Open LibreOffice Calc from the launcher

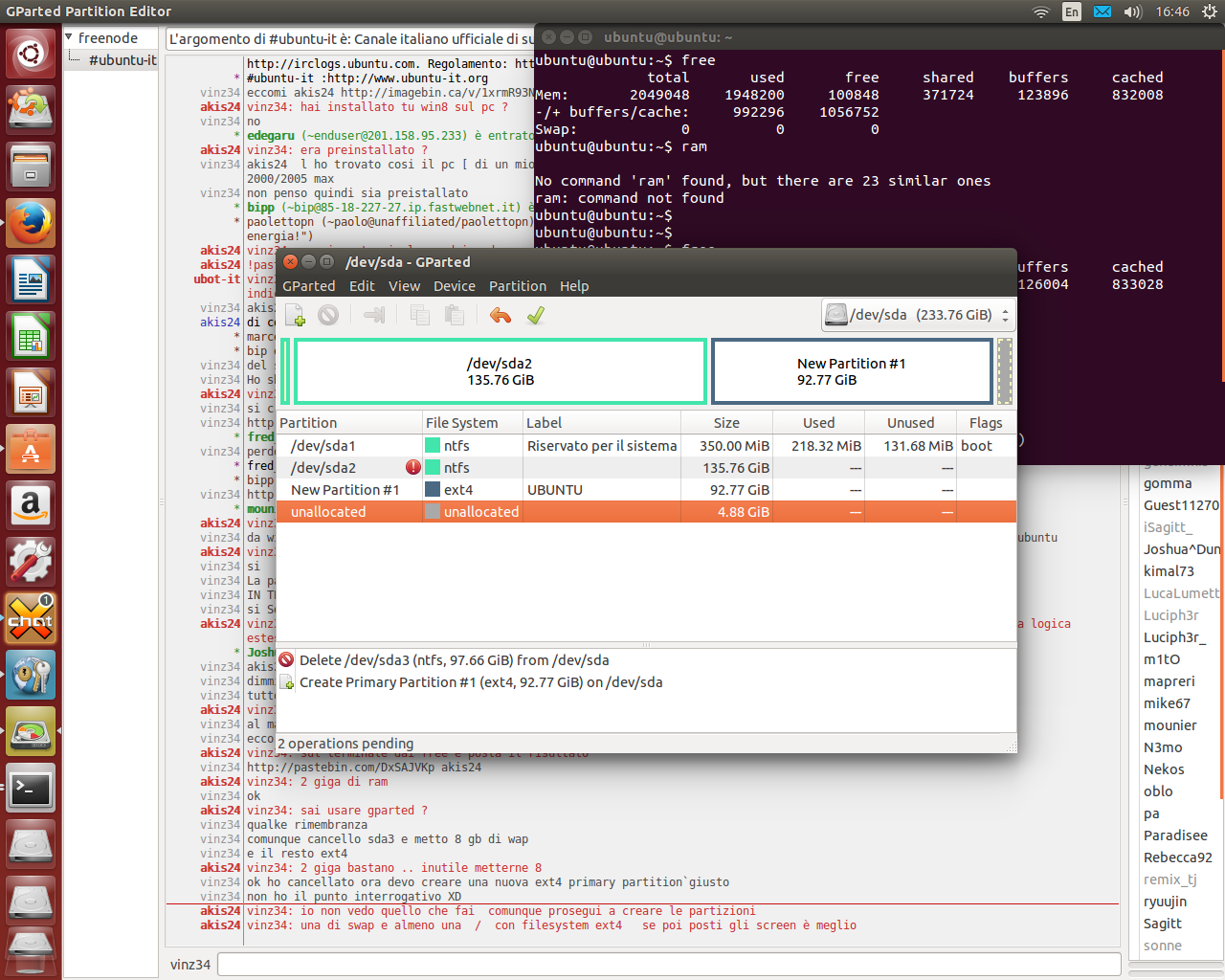click(x=31, y=337)
